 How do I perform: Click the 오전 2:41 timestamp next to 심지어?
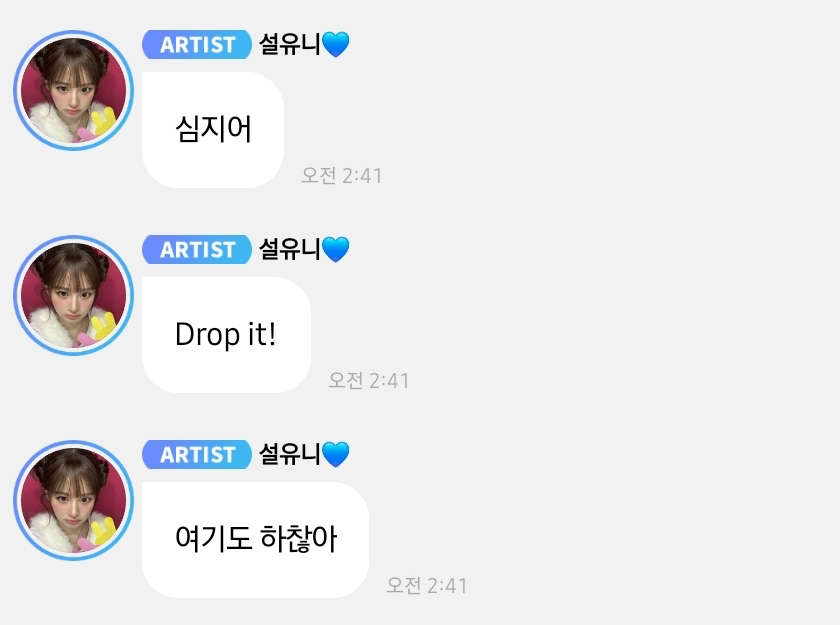pos(342,176)
